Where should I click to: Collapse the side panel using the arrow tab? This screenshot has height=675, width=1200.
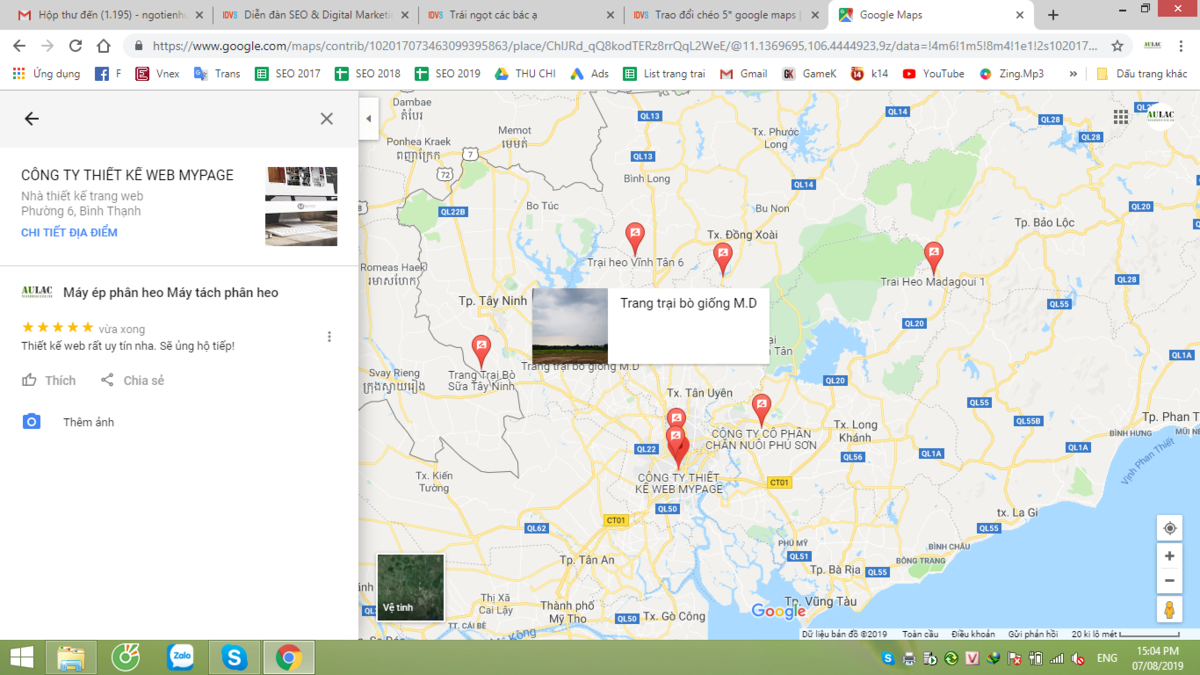pyautogui.click(x=368, y=119)
